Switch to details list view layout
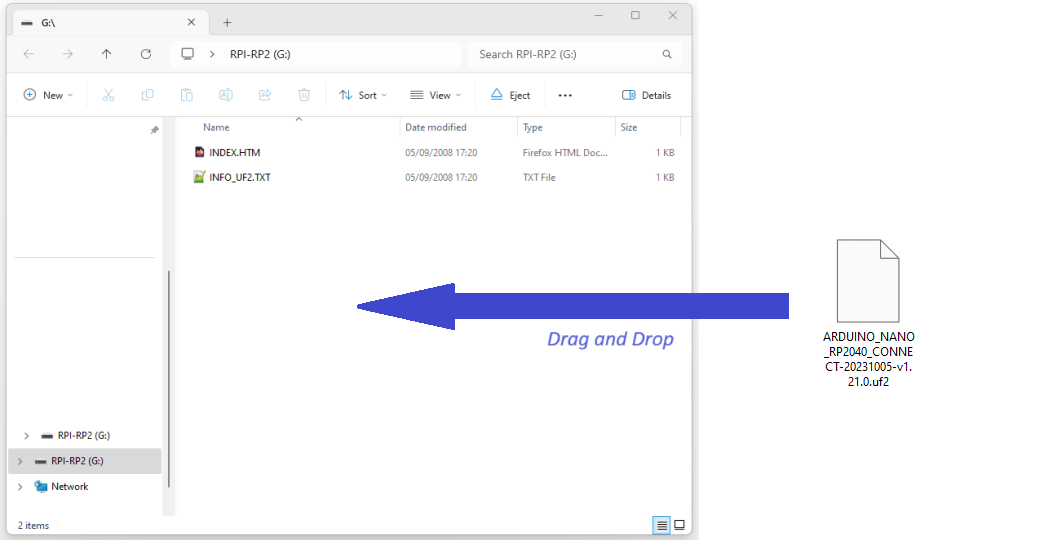 tap(661, 525)
